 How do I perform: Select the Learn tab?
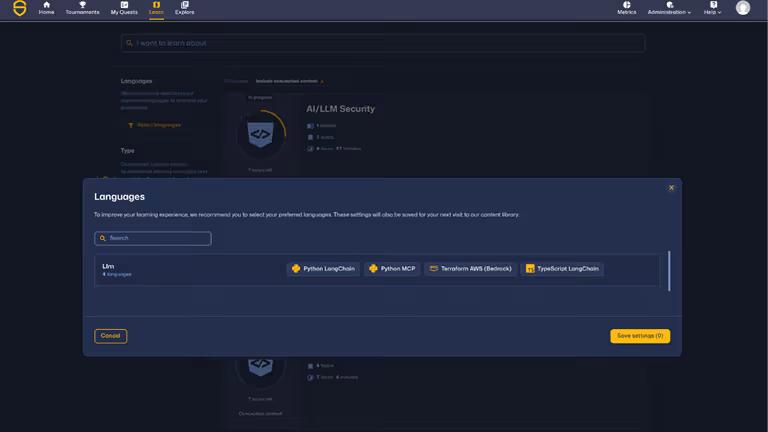tap(156, 8)
